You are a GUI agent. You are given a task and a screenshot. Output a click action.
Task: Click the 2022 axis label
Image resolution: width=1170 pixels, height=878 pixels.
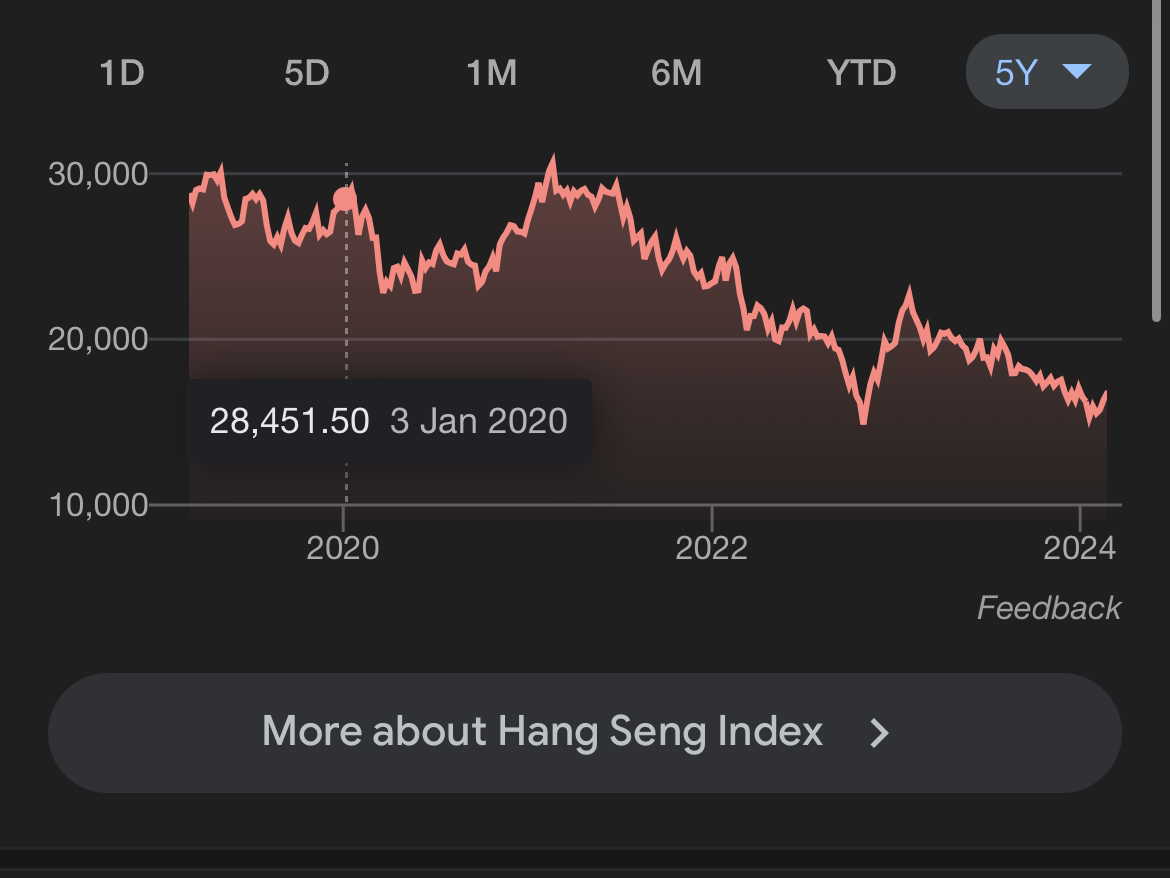(x=711, y=548)
